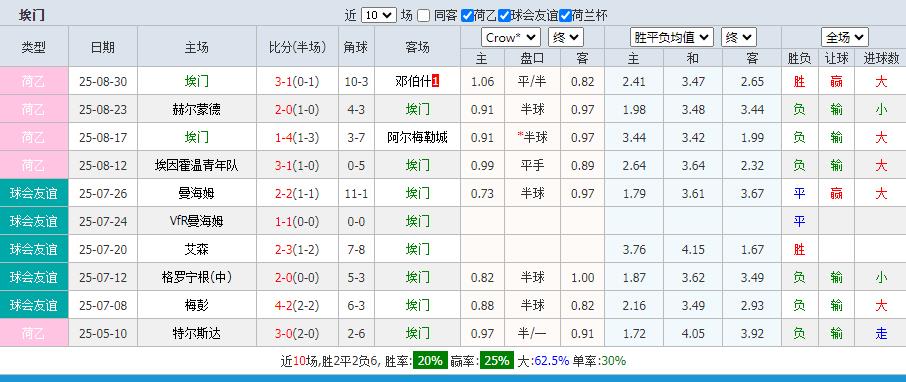Uncheck the 球会友谊 checkbox
Screen dimensions: 906x382
tap(504, 16)
